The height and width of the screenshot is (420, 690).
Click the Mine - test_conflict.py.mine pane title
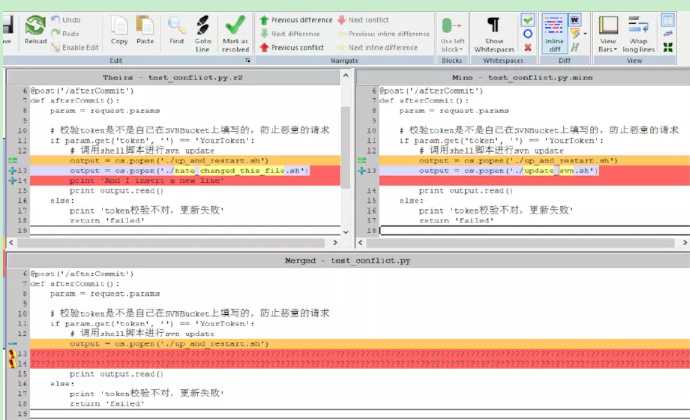coord(522,77)
